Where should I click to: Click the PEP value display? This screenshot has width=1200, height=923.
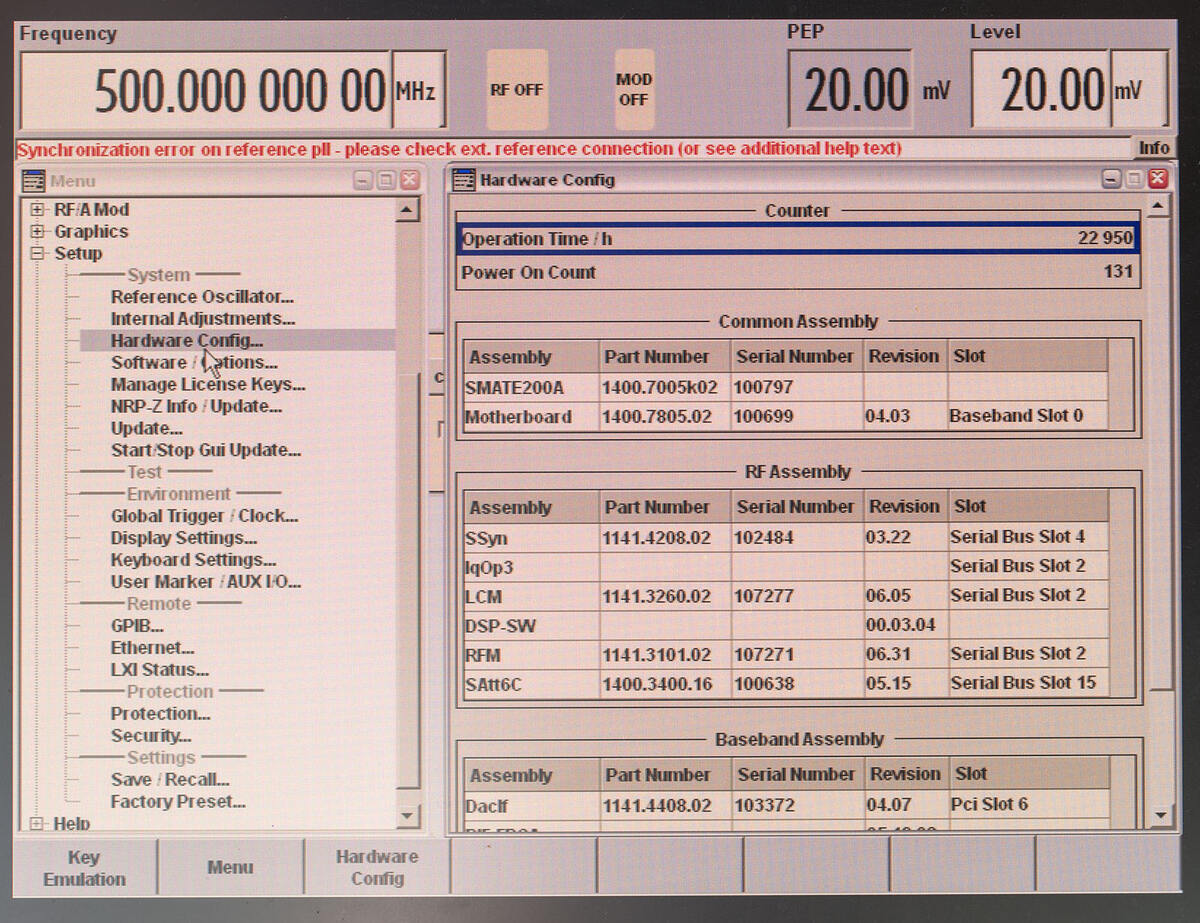click(851, 91)
